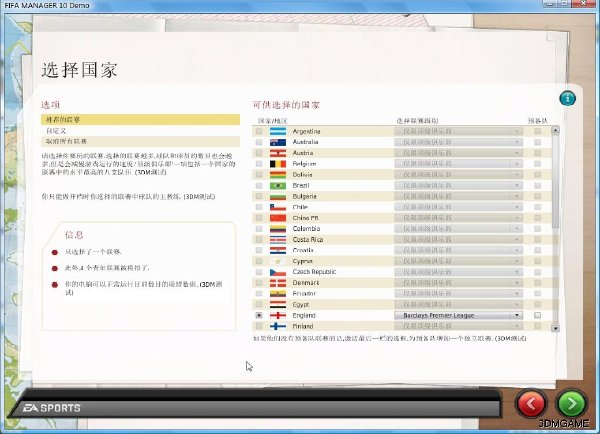Enable the Belgium country checkbox
The image size is (600, 434).
(x=259, y=164)
